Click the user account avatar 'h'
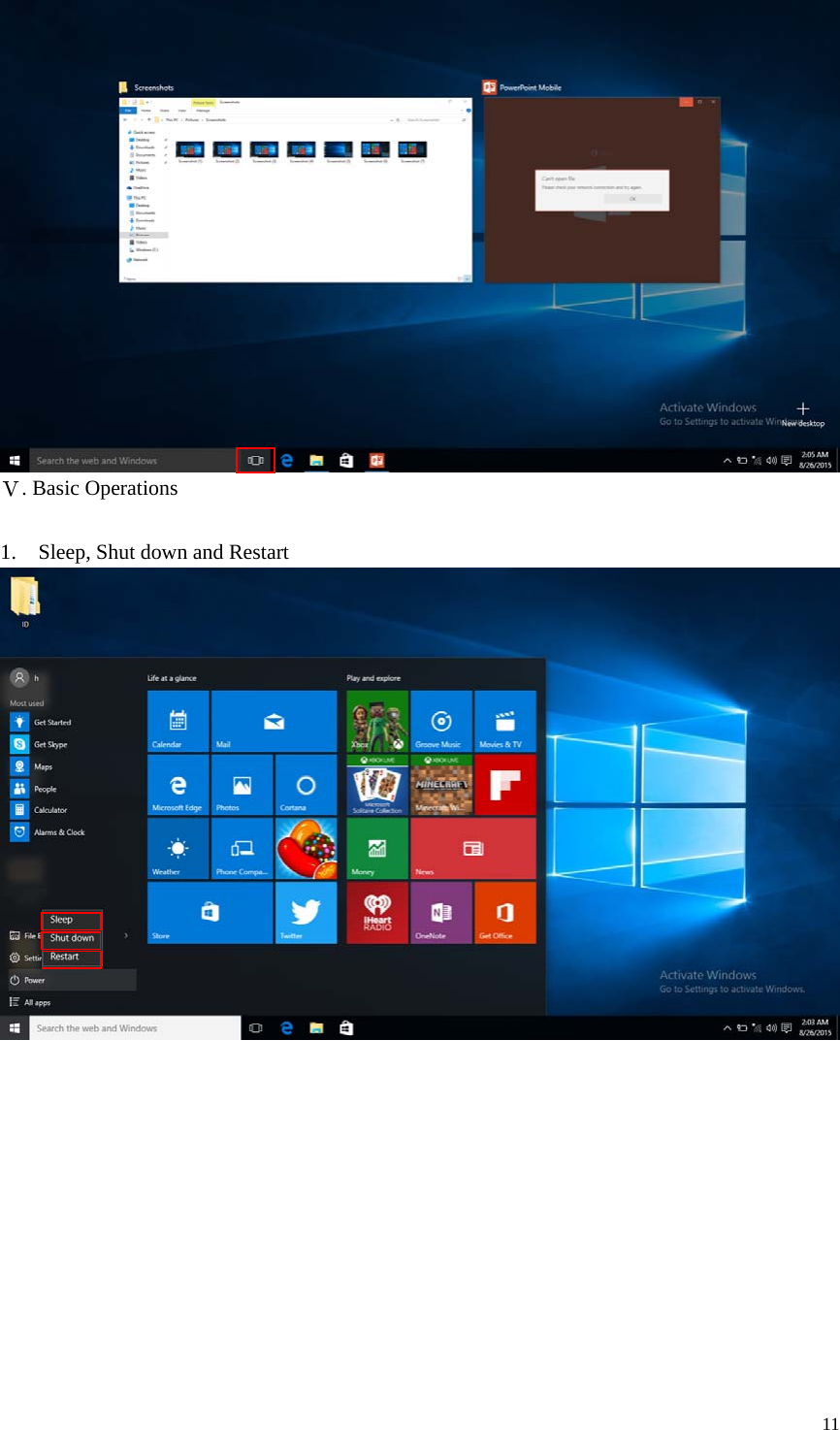This screenshot has width=840, height=1430. coord(19,677)
